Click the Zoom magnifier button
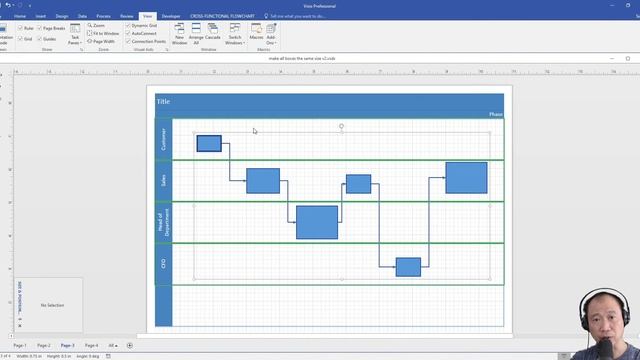The image size is (640, 360). (96, 25)
